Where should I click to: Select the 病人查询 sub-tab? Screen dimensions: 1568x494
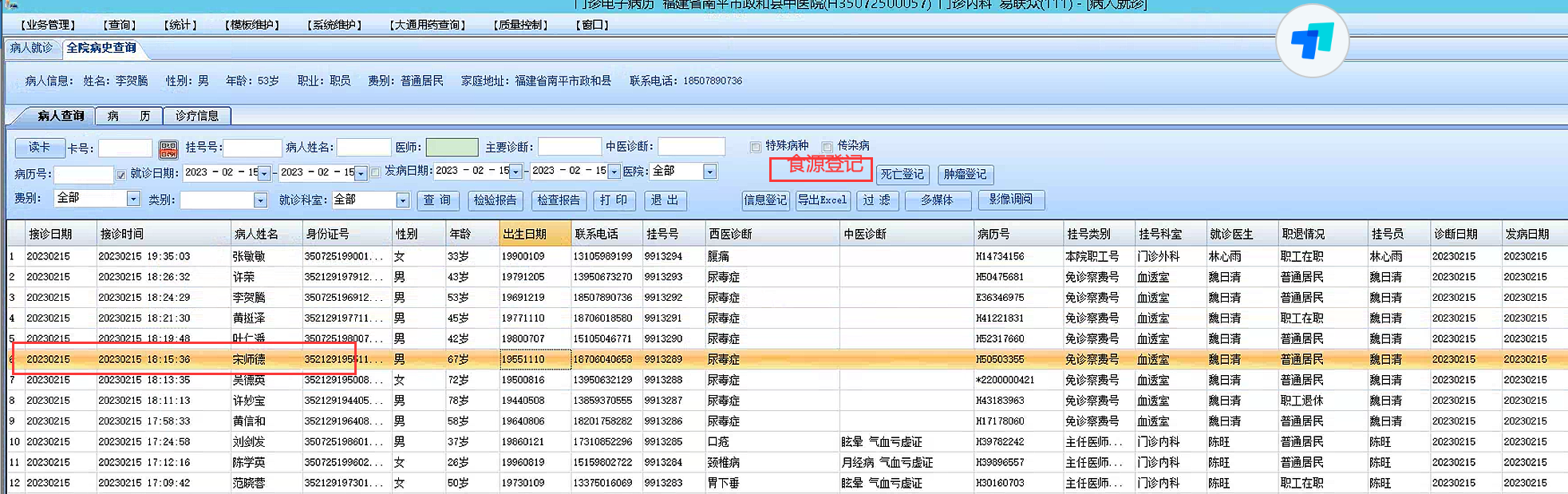click(x=61, y=116)
